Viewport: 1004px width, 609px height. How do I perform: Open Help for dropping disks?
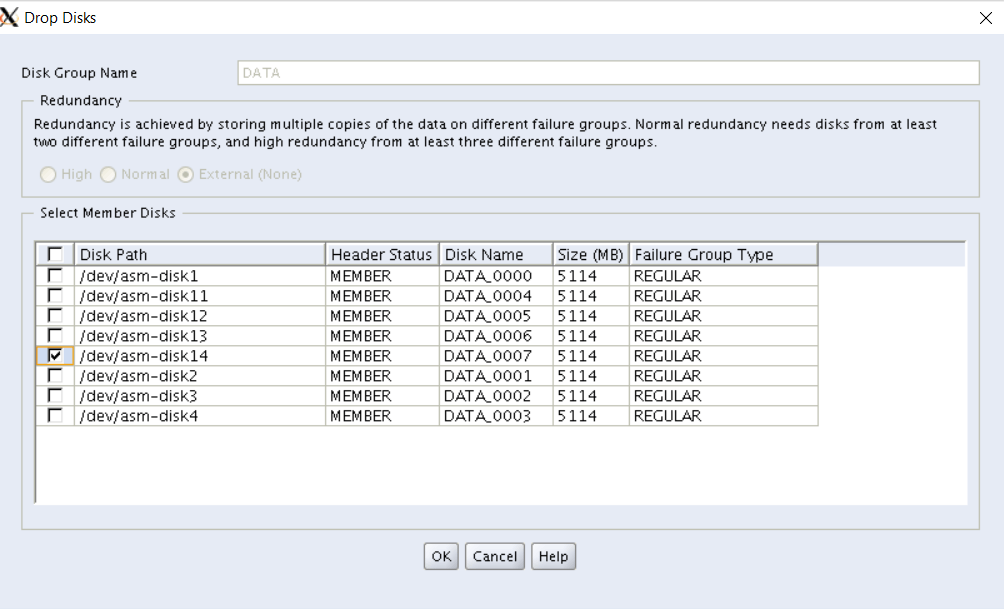(x=553, y=557)
